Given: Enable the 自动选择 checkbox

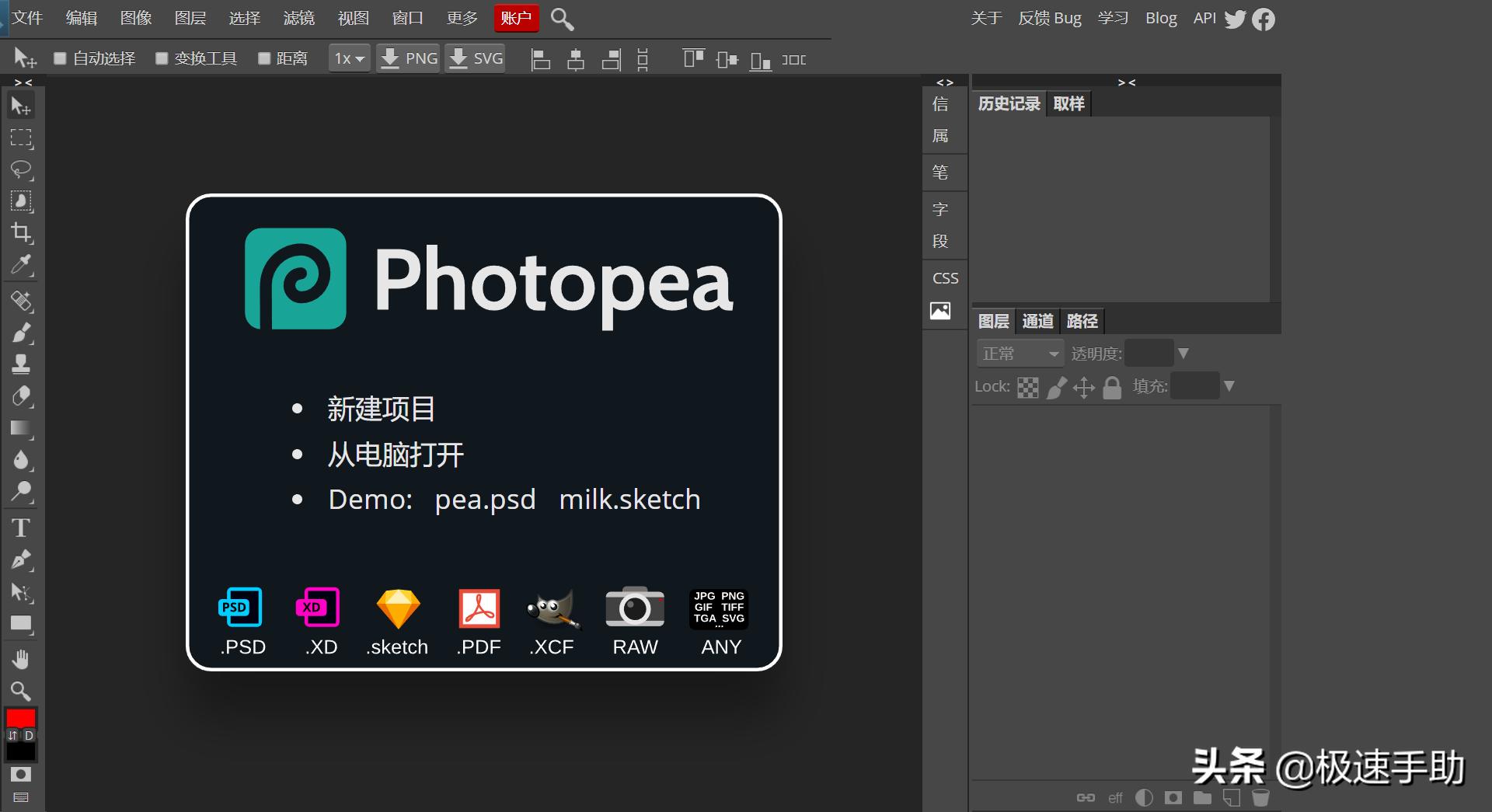Looking at the screenshot, I should pos(60,58).
